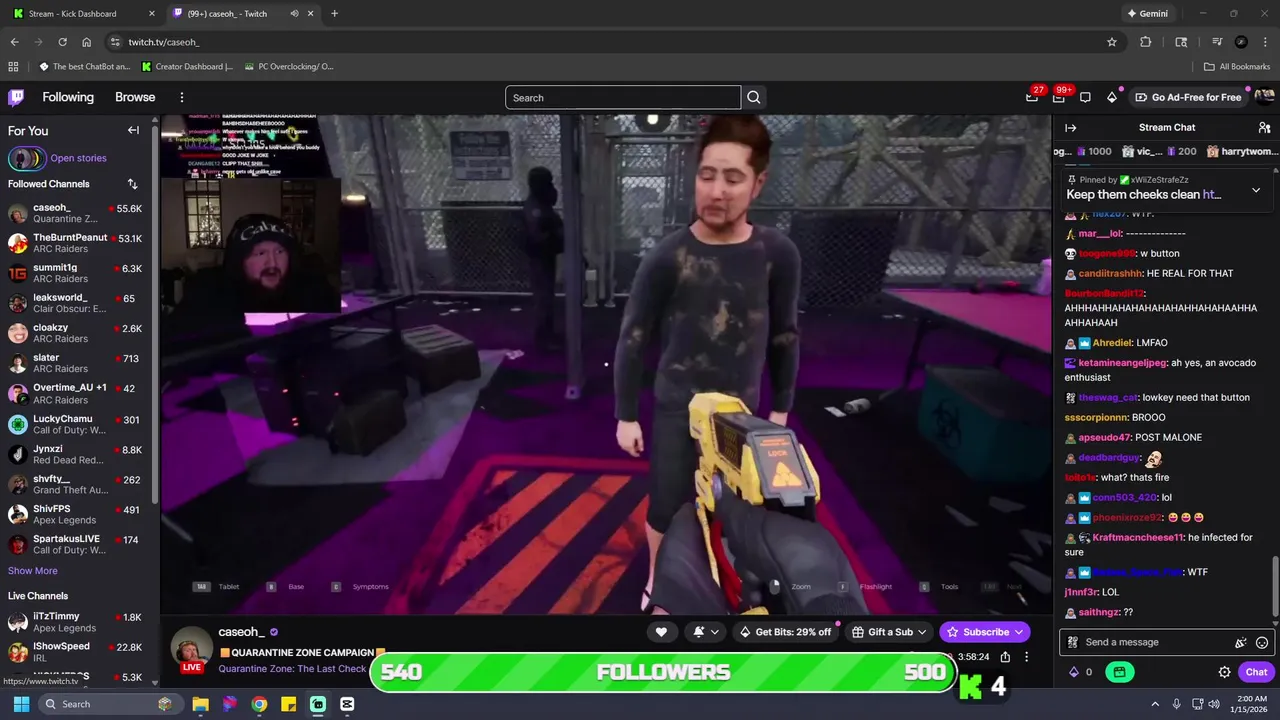Click the search magnifier button
Viewport: 1280px width, 720px height.
[754, 97]
